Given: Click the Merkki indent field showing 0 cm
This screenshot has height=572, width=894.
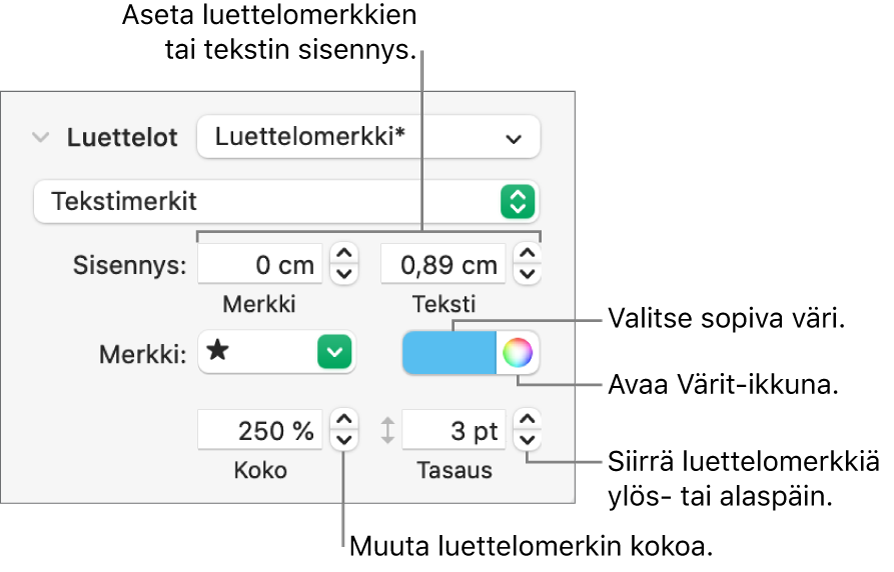Looking at the screenshot, I should pos(261,265).
